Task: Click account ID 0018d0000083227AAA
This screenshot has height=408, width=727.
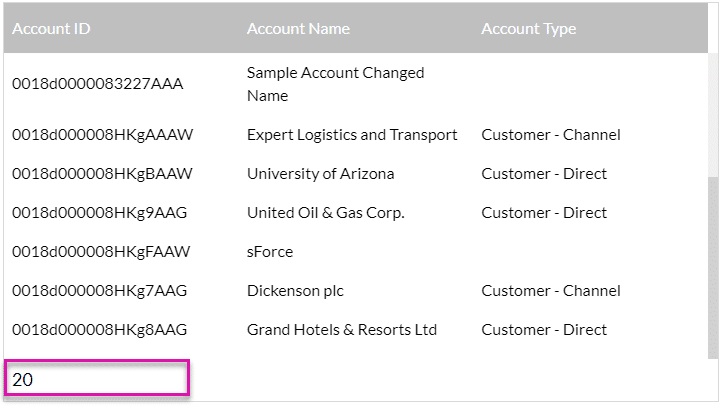Action: pos(97,84)
